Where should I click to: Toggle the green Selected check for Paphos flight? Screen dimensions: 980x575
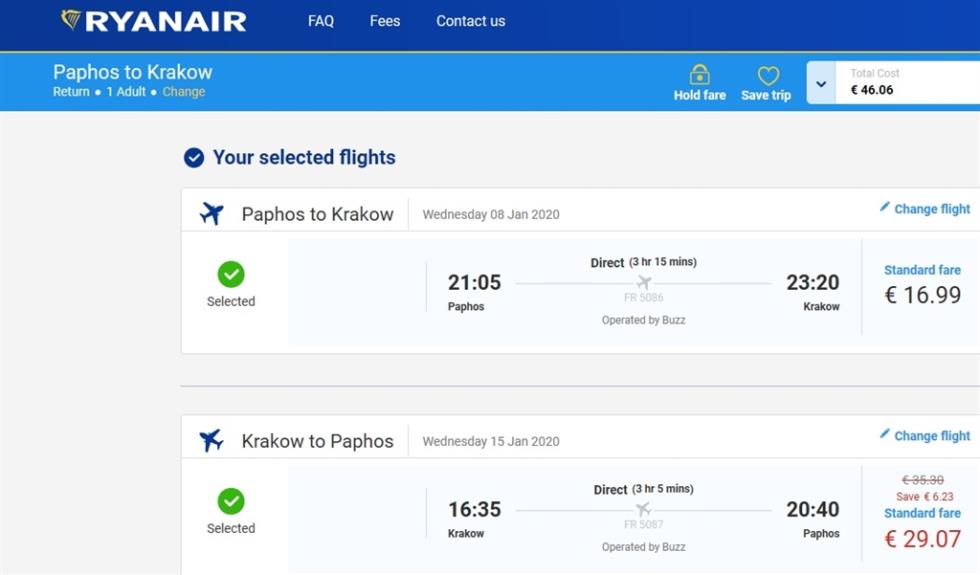pyautogui.click(x=231, y=274)
